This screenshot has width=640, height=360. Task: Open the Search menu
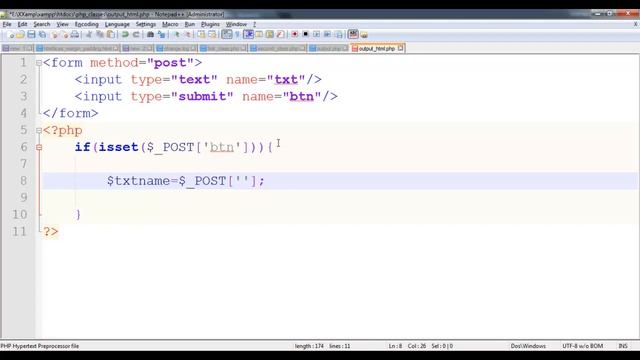pyautogui.click(x=42, y=24)
